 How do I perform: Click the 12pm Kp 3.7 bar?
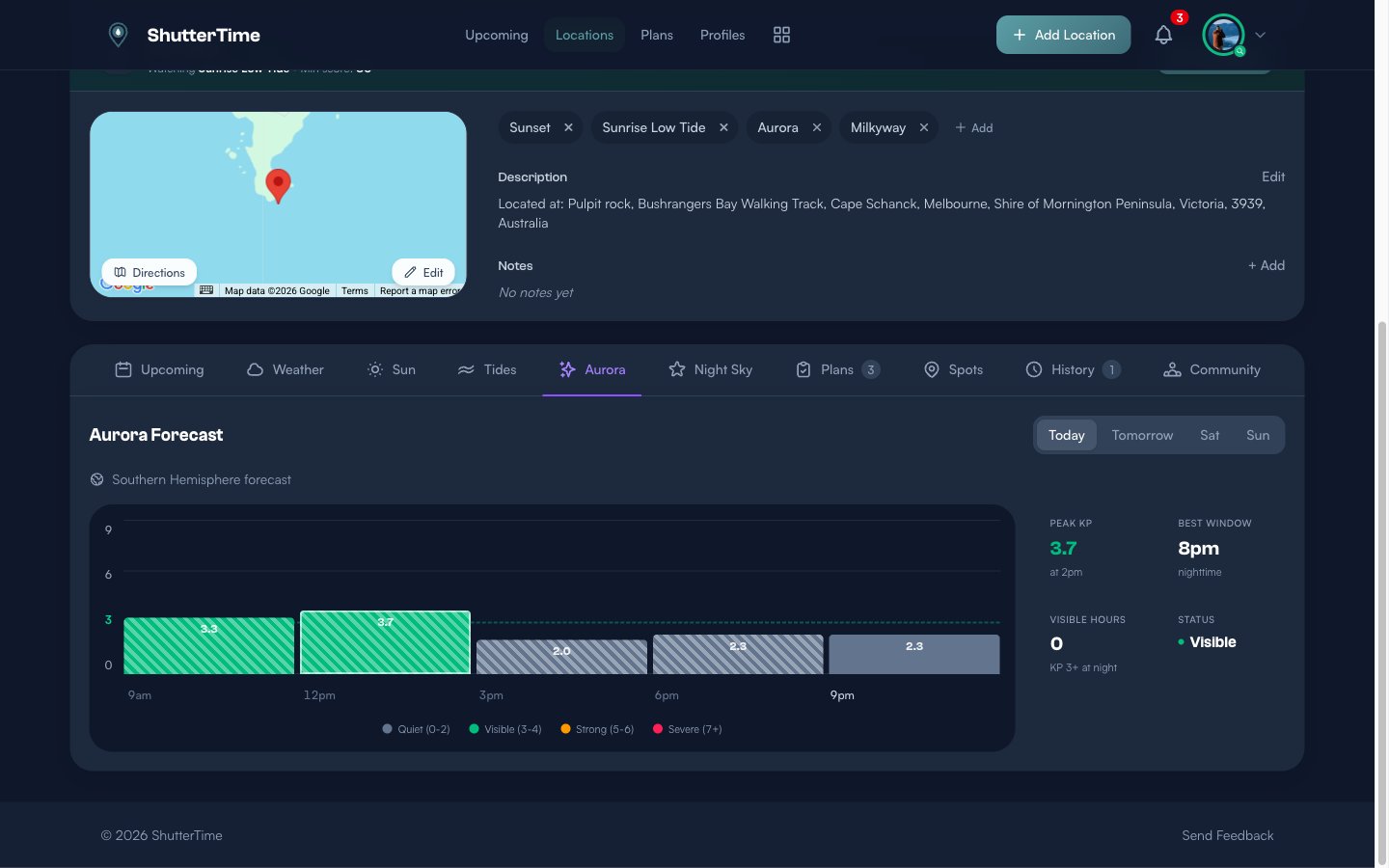(x=385, y=642)
